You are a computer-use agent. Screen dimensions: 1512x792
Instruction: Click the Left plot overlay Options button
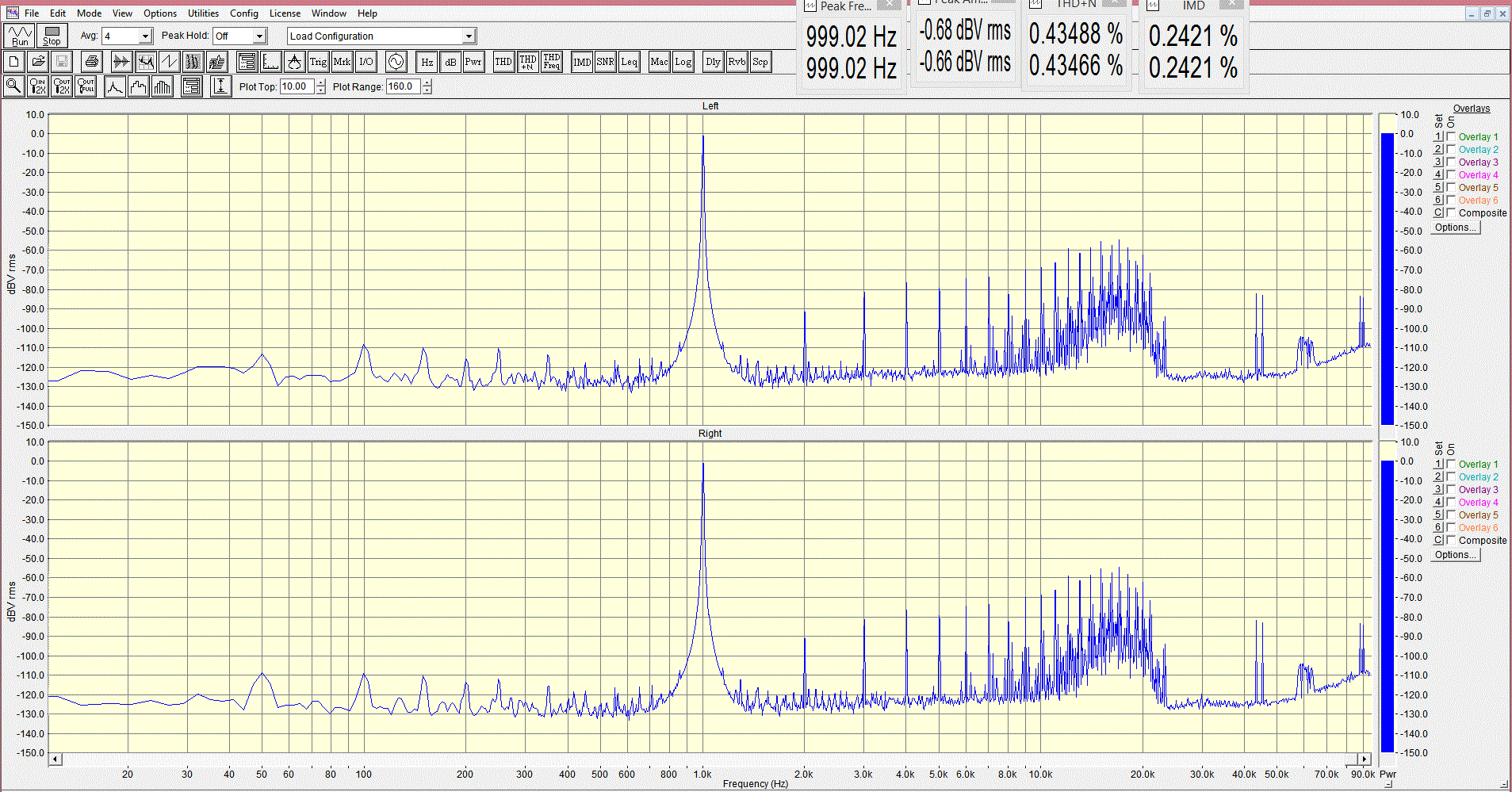(1456, 228)
